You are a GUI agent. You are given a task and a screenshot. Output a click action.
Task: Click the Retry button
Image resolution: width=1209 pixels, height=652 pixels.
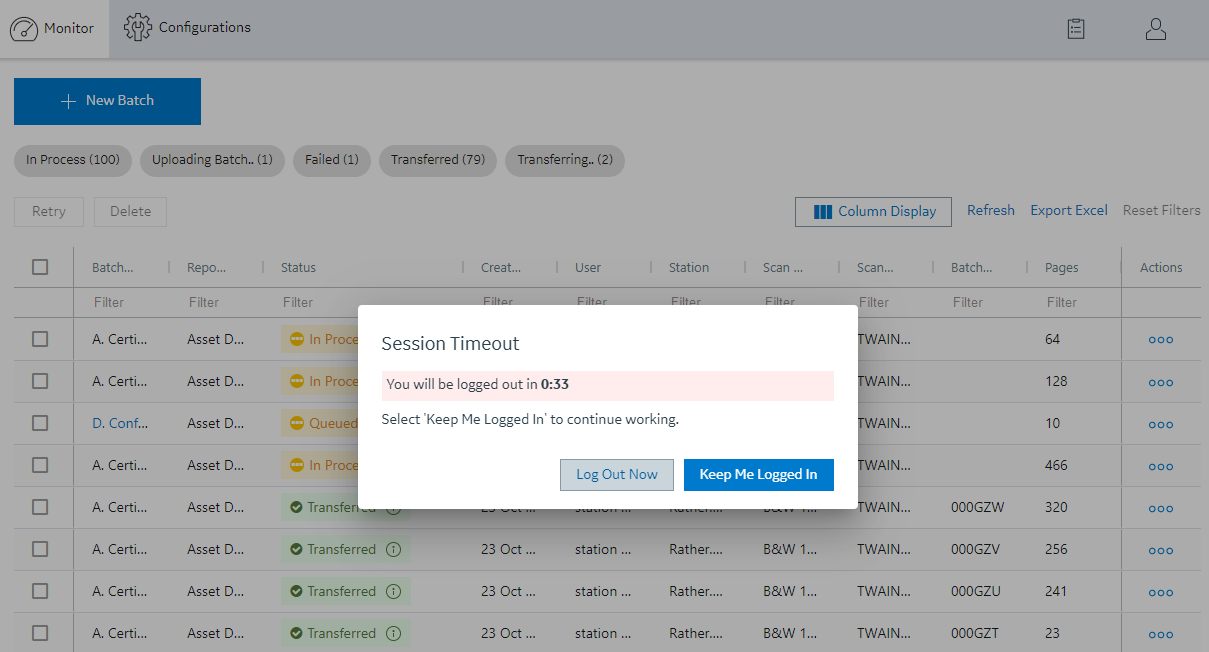coord(49,212)
